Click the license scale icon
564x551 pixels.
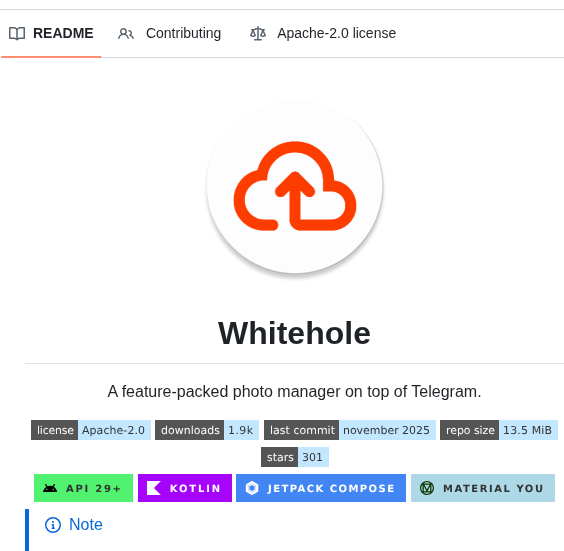258,34
